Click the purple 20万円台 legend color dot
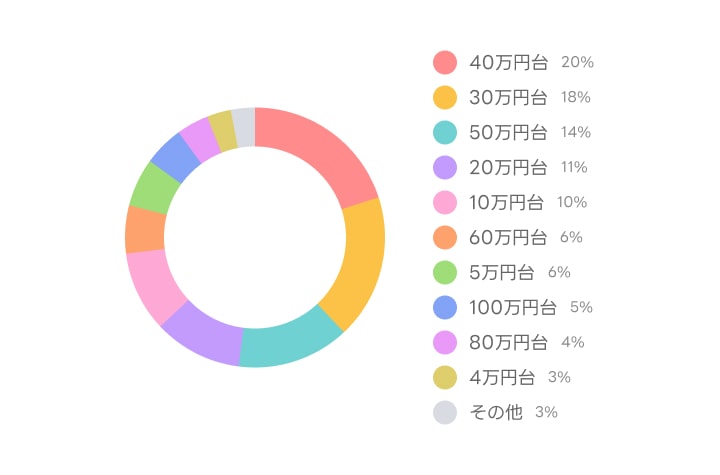Viewport: 720px width, 475px height. point(445,167)
